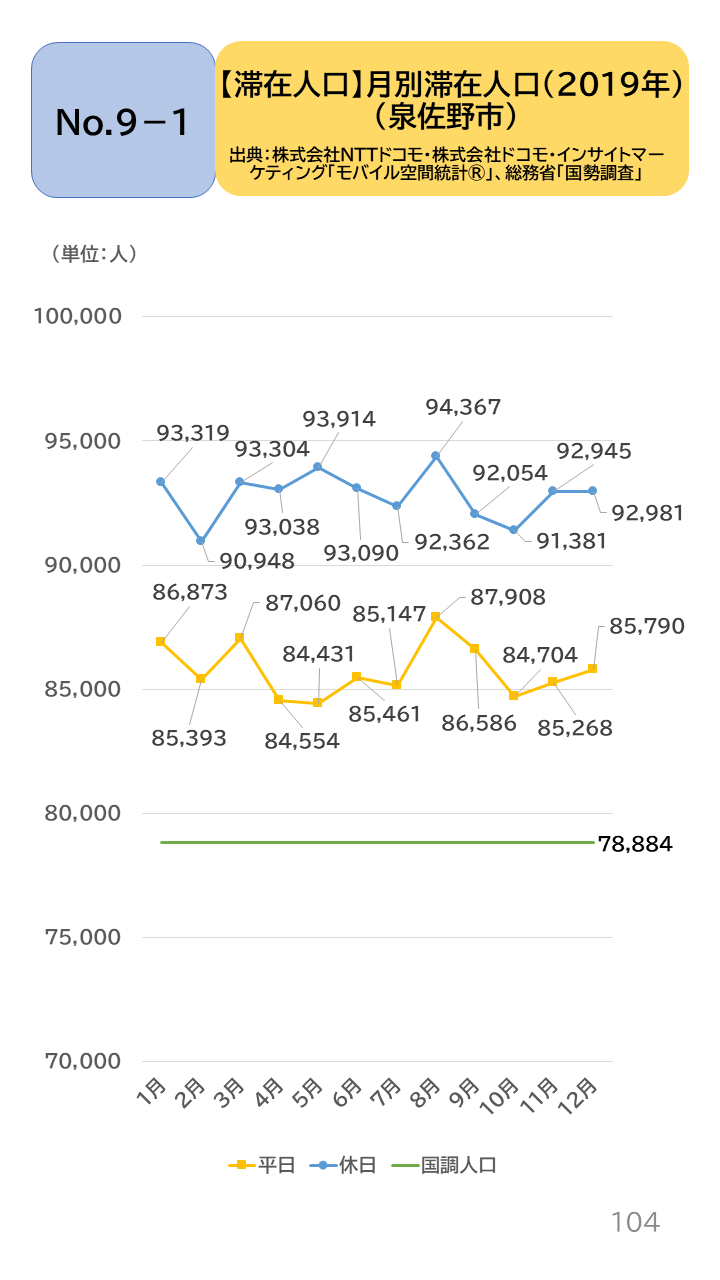The height and width of the screenshot is (1280, 720).
Task: Click the 休日 data point for 2月
Action: [x=201, y=541]
